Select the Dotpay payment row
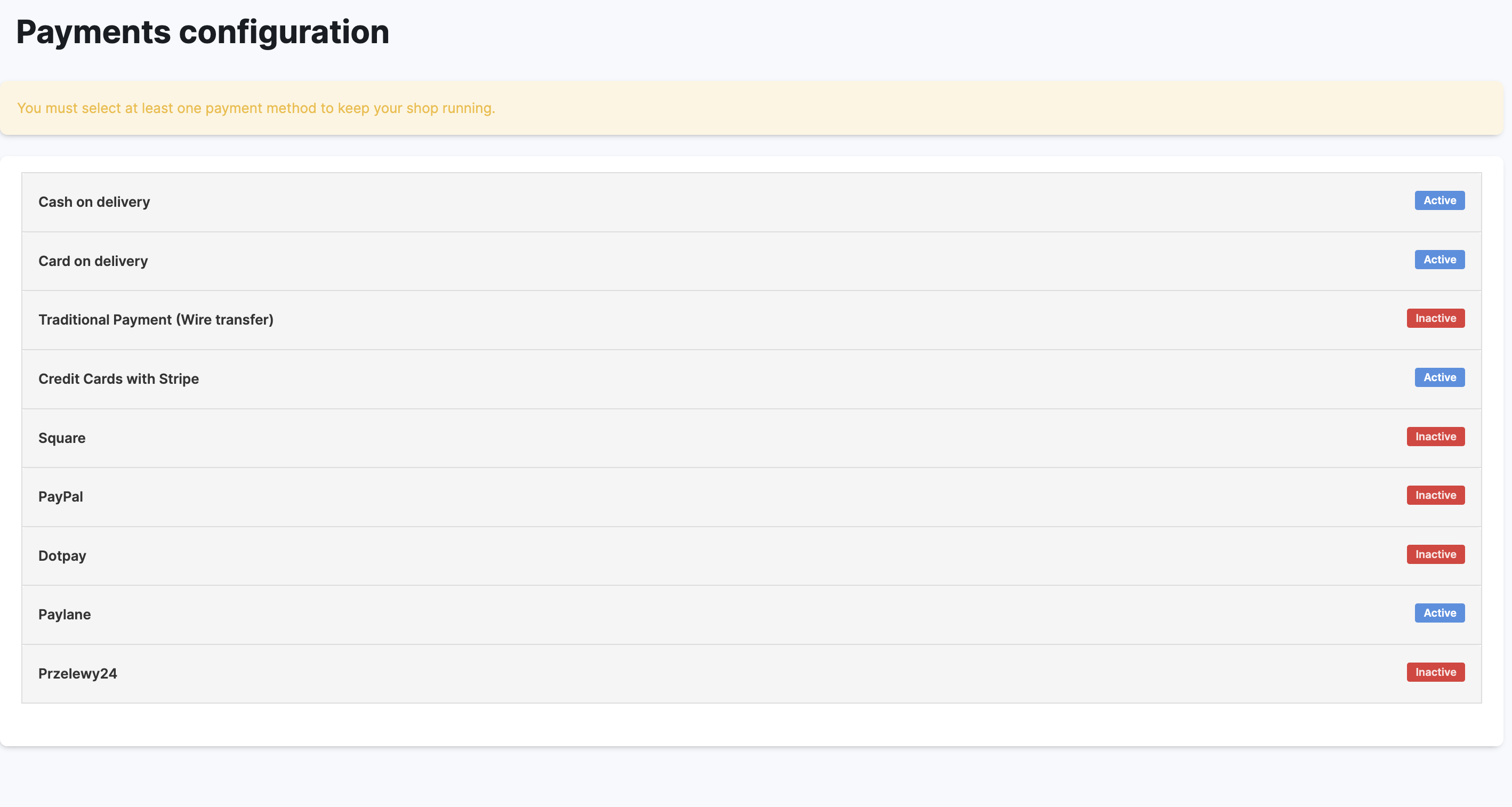1512x807 pixels. (62, 556)
